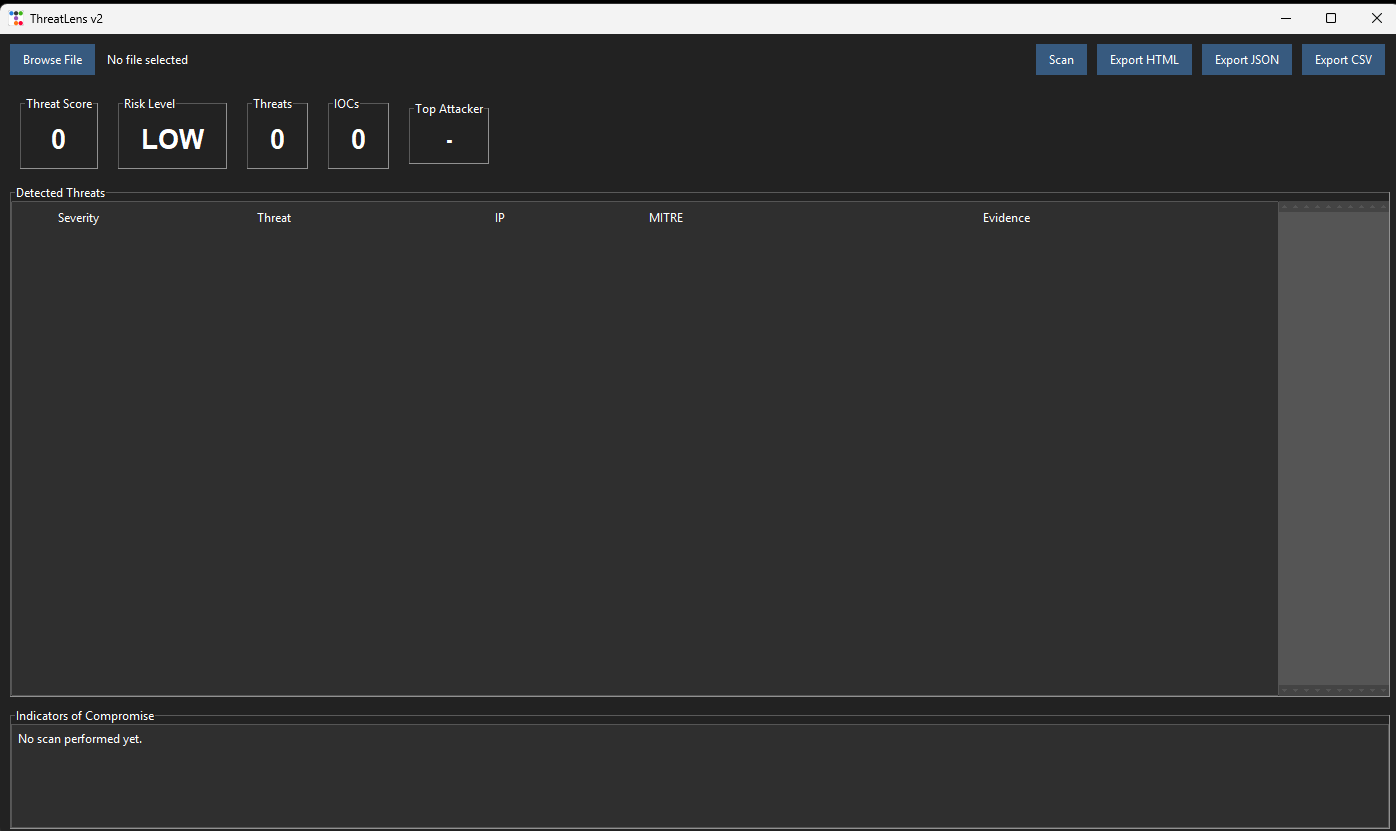The width and height of the screenshot is (1396, 831).
Task: Click the Export JSON button
Action: tap(1247, 59)
